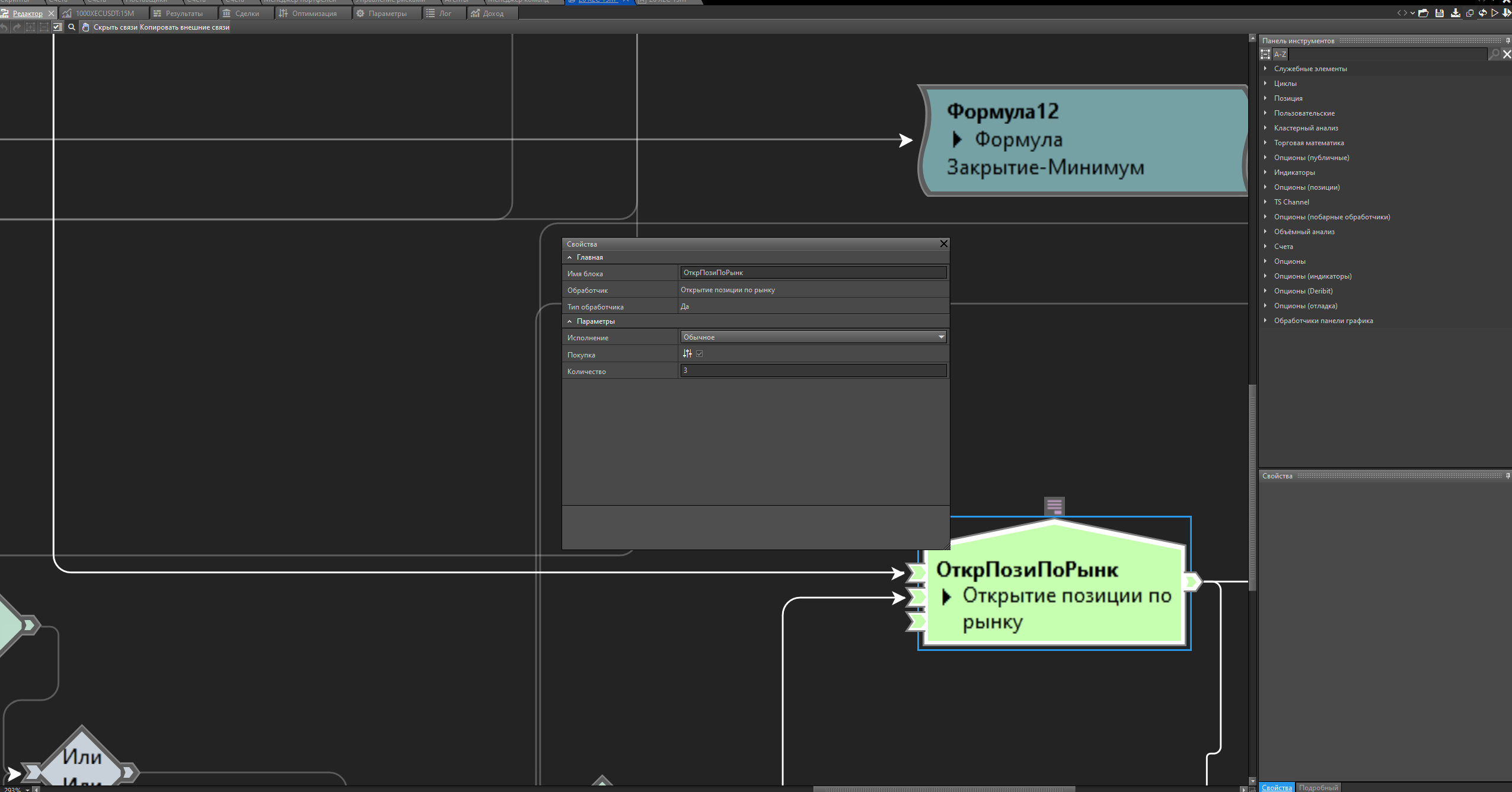Toggle the Покупка checkbox

click(x=700, y=354)
